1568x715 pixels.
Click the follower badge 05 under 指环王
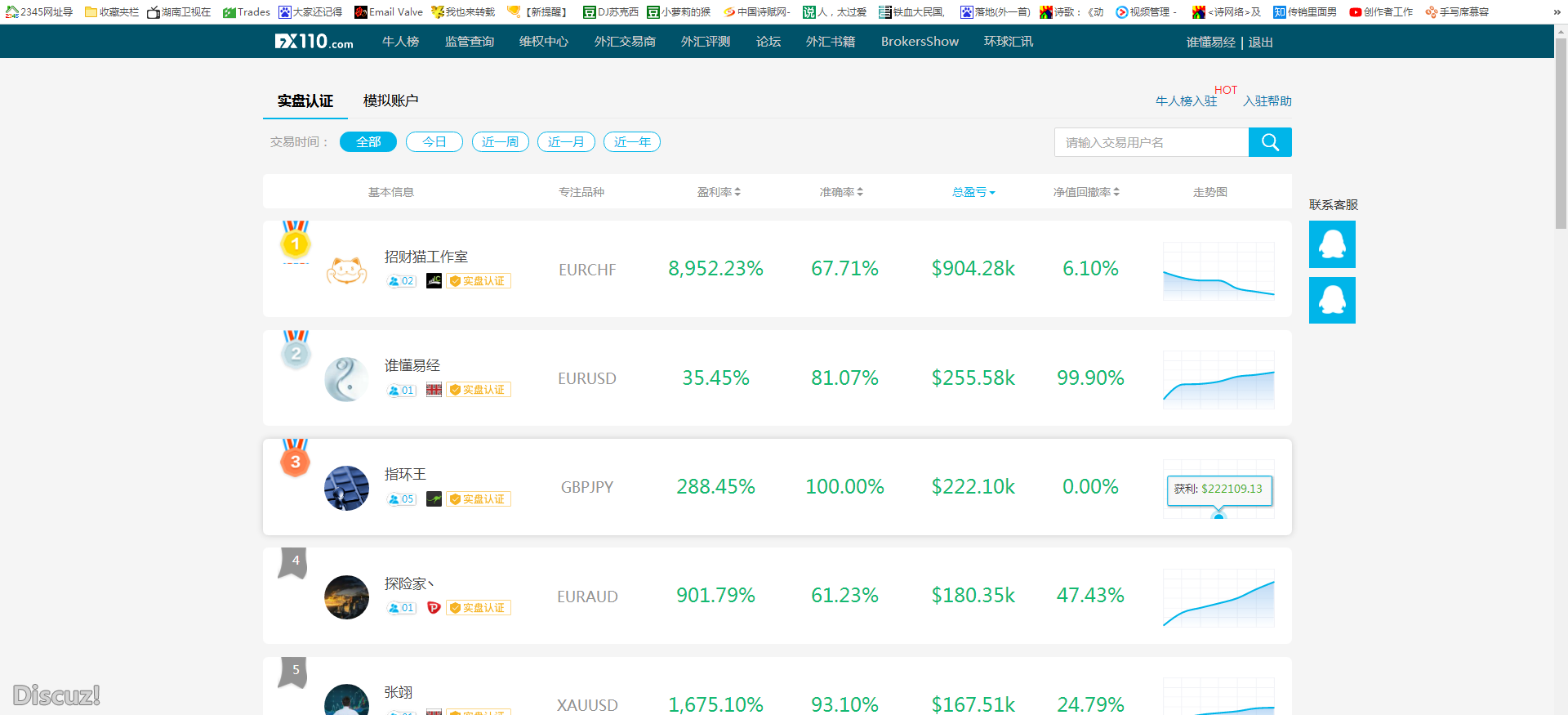[x=401, y=499]
